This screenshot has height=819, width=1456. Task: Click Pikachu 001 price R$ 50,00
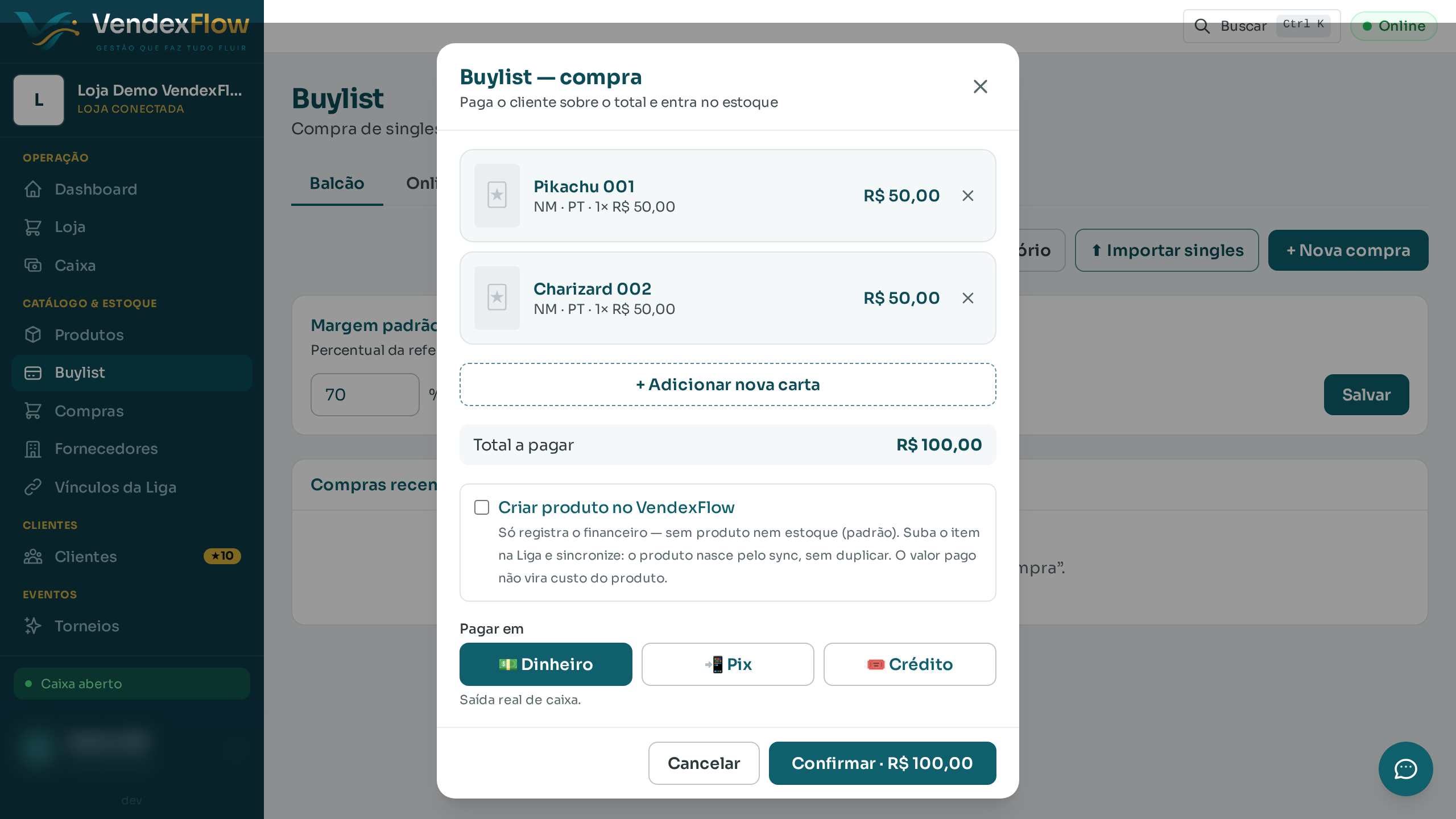(x=901, y=196)
